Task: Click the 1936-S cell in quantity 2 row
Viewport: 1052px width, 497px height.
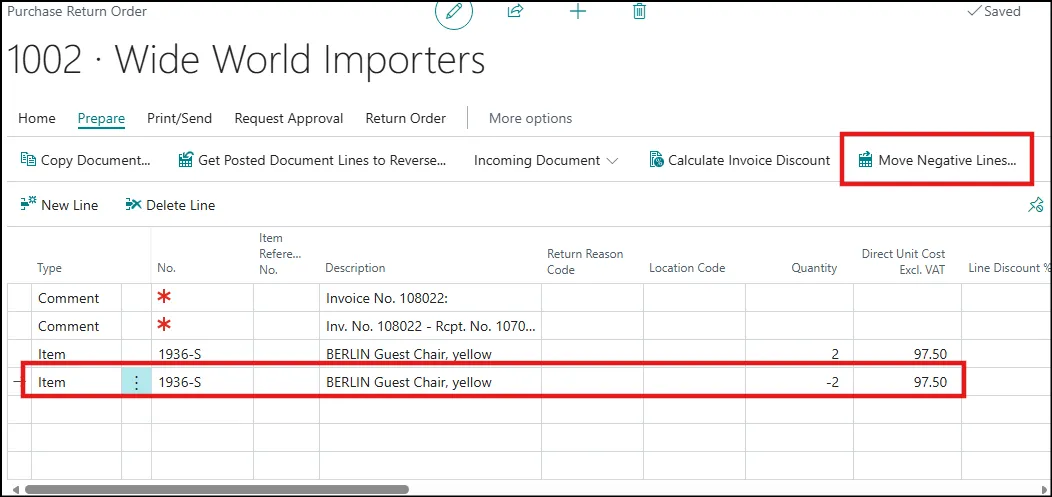Action: [202, 354]
